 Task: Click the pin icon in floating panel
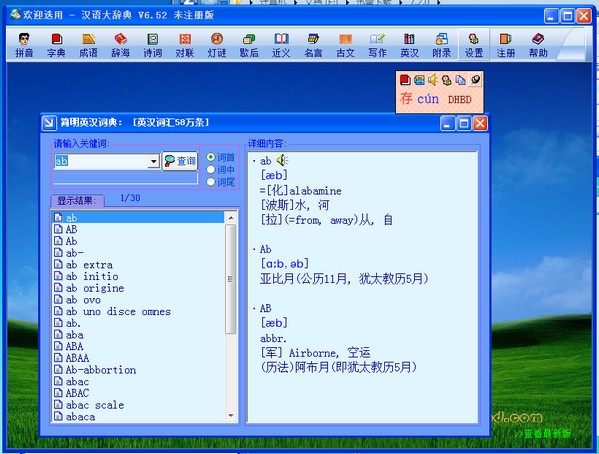[x=475, y=80]
